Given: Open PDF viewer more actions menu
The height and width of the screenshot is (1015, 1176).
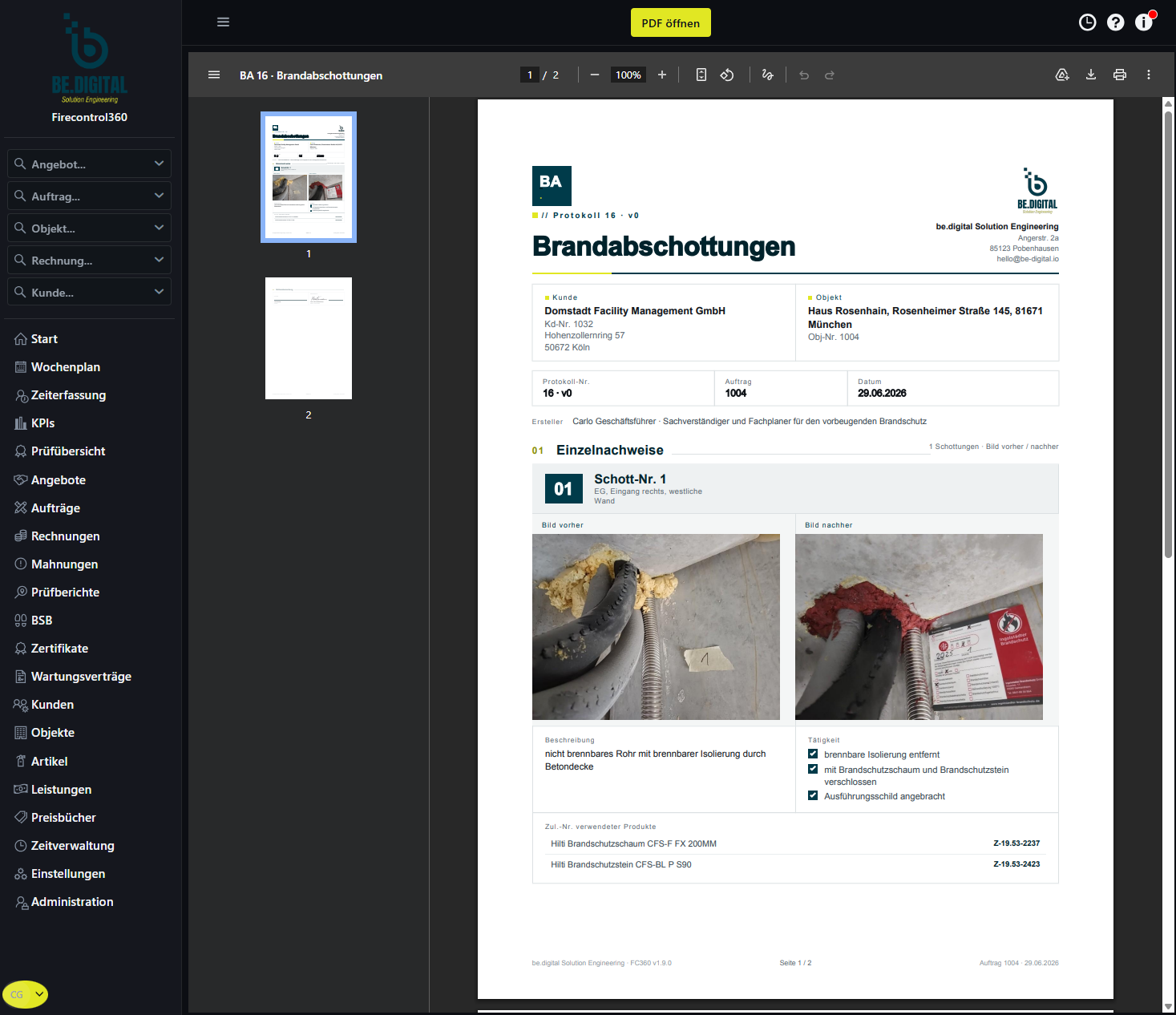Looking at the screenshot, I should pos(1149,75).
